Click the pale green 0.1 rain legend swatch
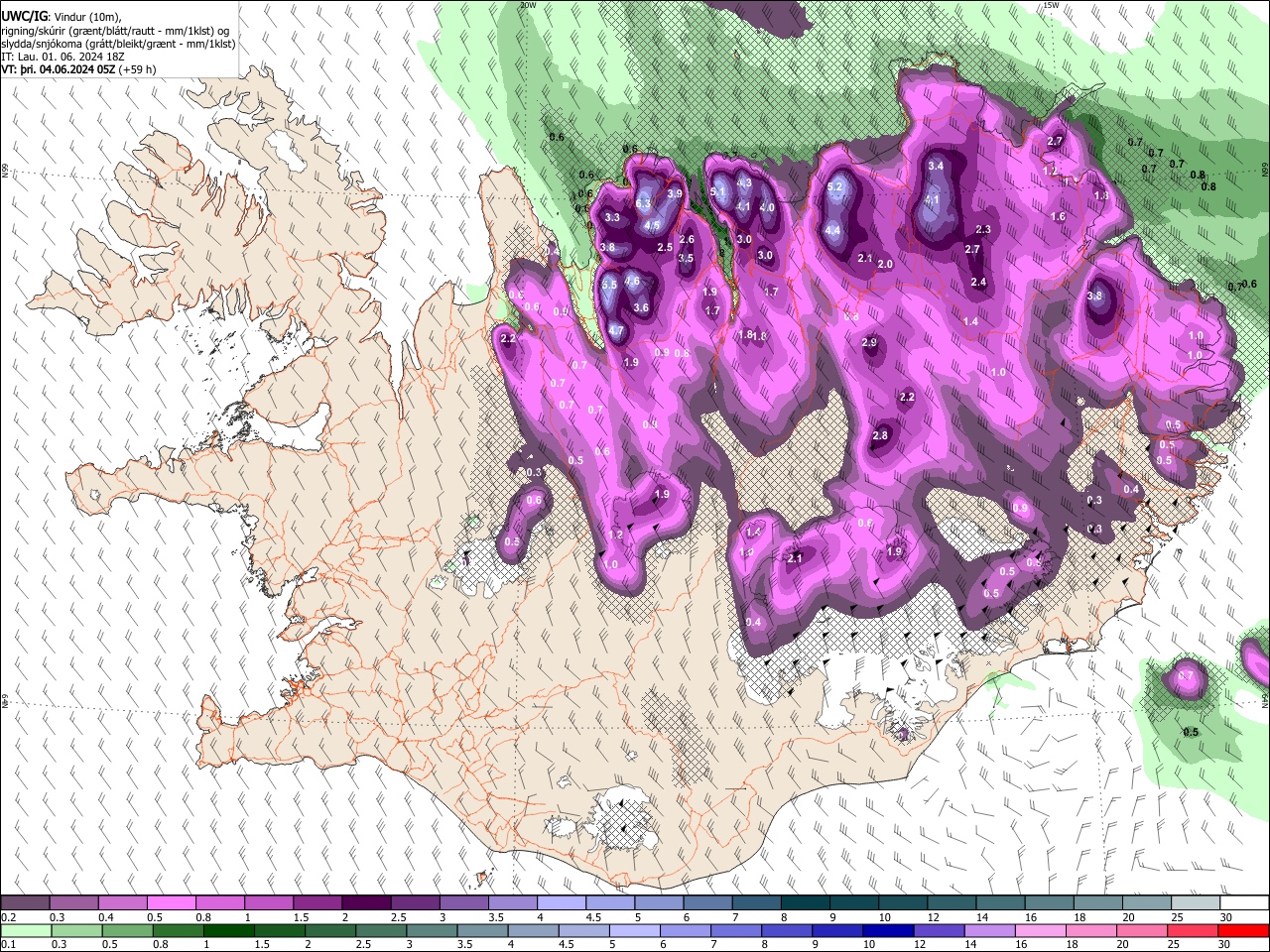 click(x=26, y=930)
